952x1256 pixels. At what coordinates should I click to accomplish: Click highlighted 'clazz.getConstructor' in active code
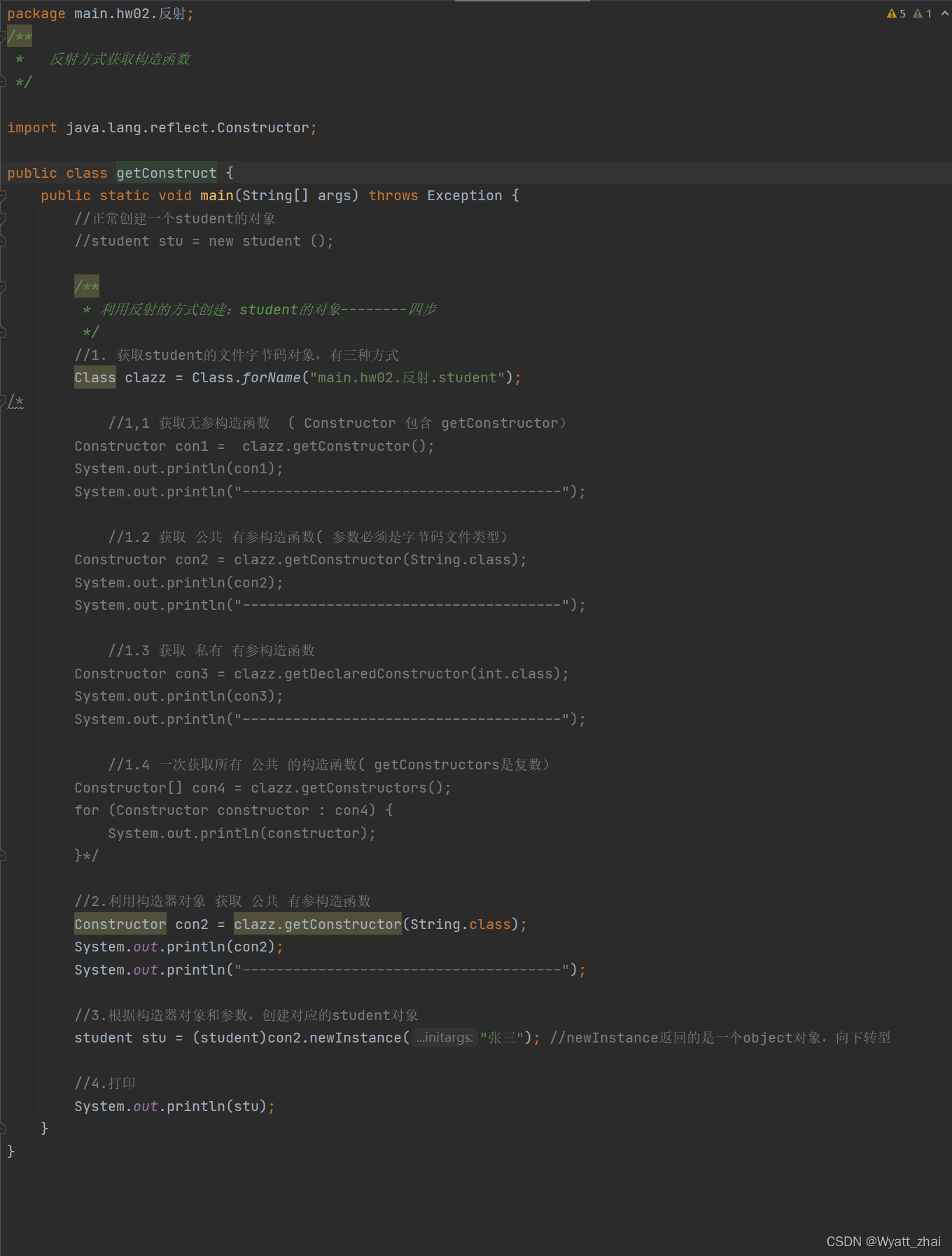point(318,924)
